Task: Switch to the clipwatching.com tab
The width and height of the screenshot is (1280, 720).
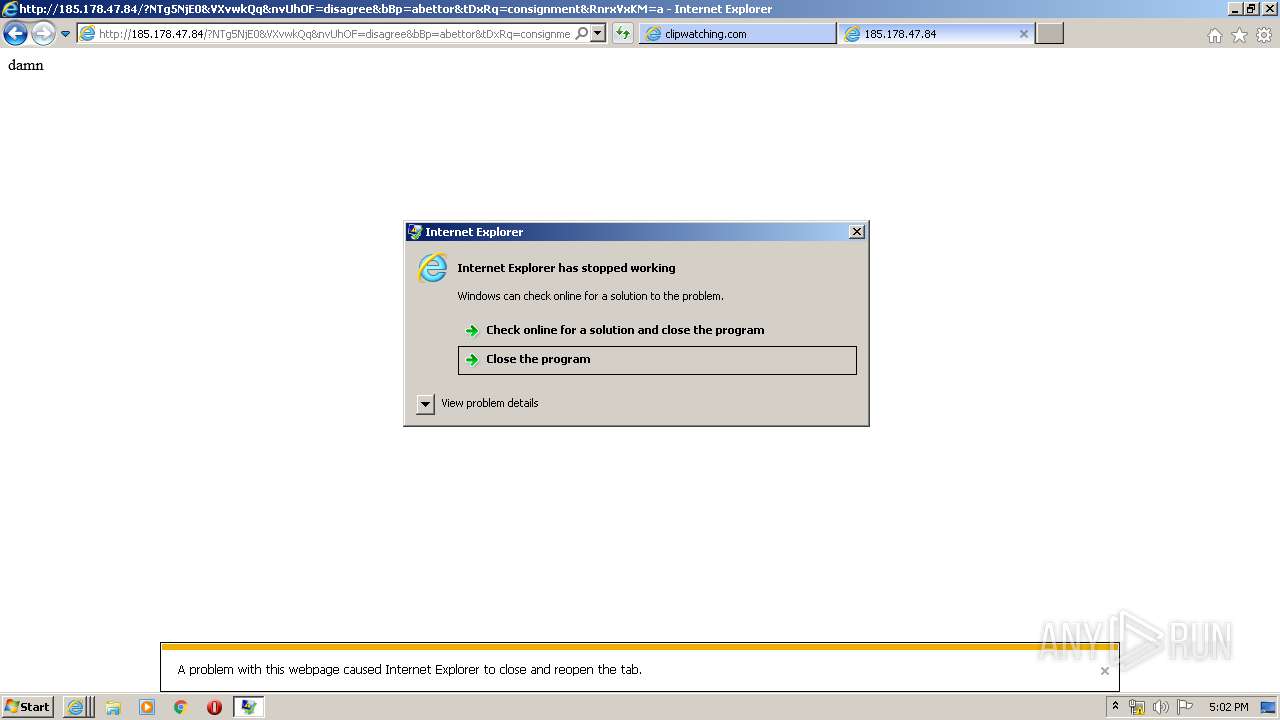Action: tap(737, 34)
